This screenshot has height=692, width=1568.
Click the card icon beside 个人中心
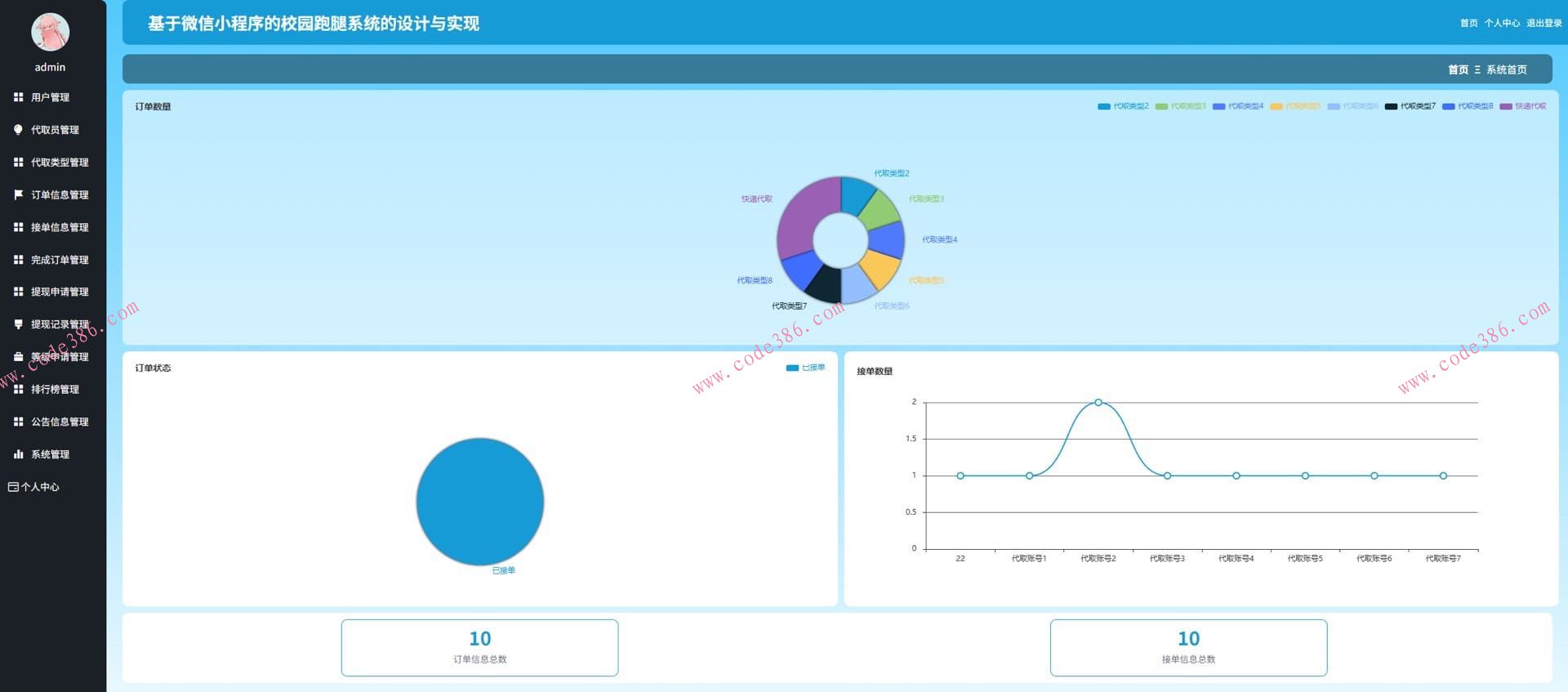(x=13, y=487)
